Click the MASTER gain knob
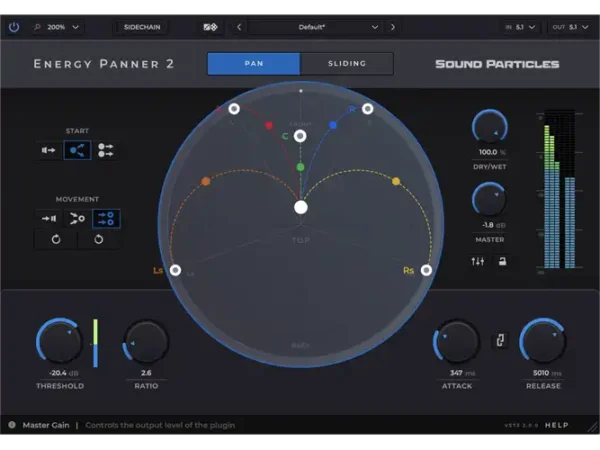 click(x=489, y=201)
